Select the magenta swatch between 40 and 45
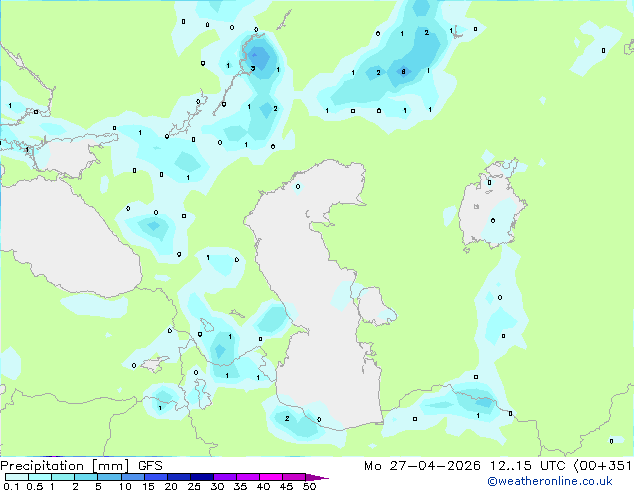Screen dimensions: 634x490 (x=271, y=477)
